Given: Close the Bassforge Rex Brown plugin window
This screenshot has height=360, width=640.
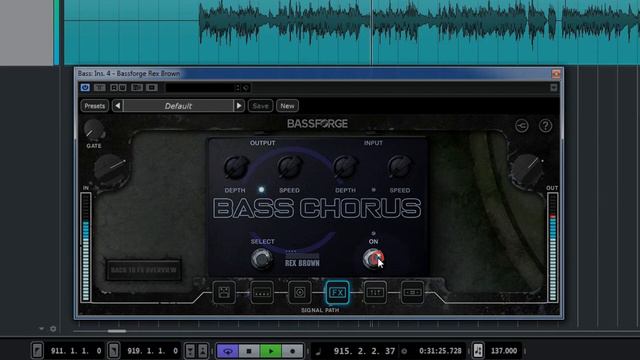Looking at the screenshot, I should 556,73.
